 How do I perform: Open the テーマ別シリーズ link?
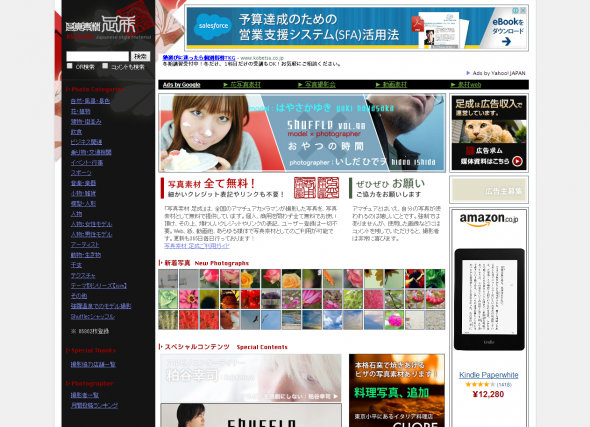99,286
